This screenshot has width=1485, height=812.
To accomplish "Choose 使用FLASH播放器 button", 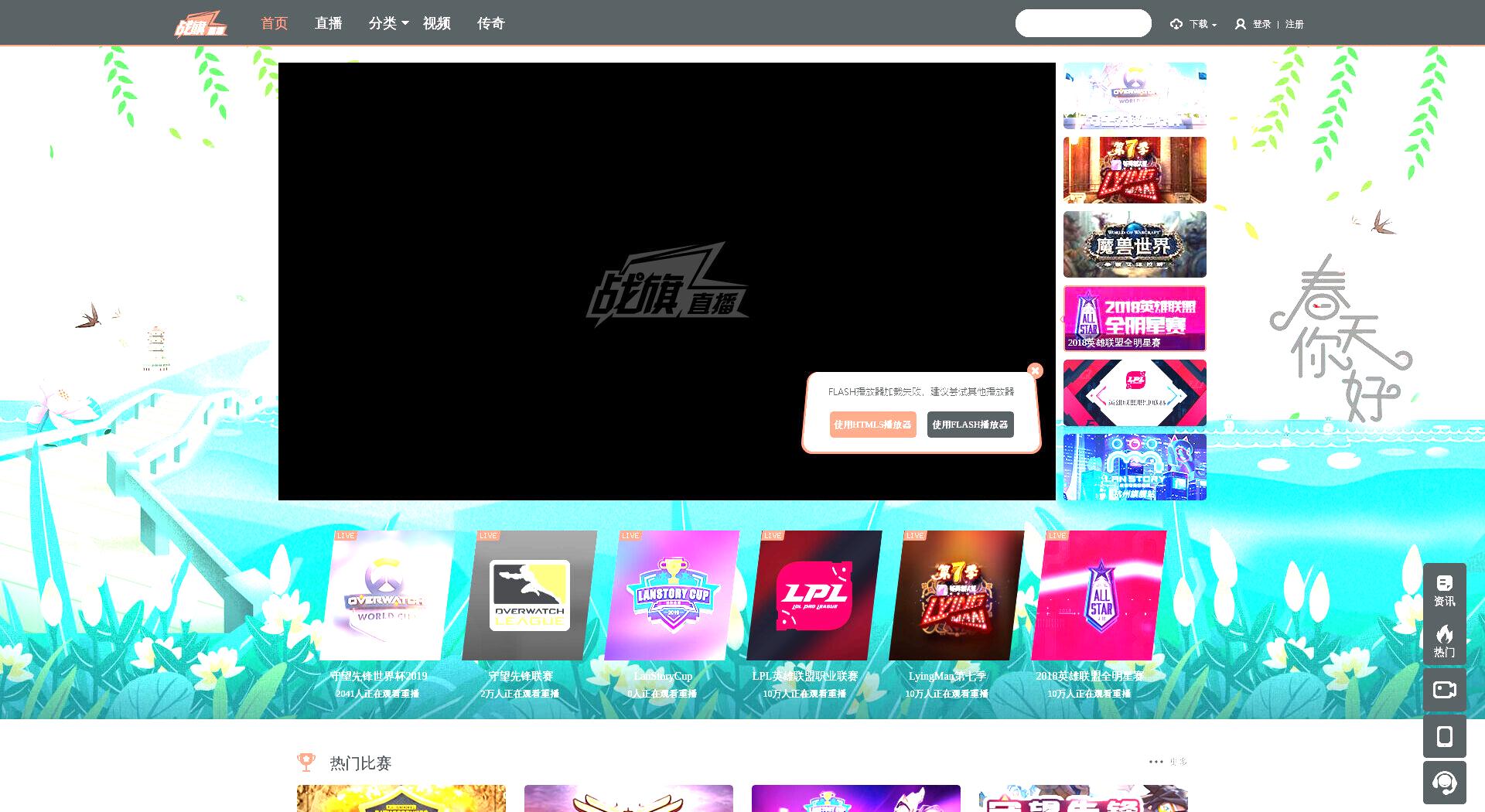I will 970,425.
